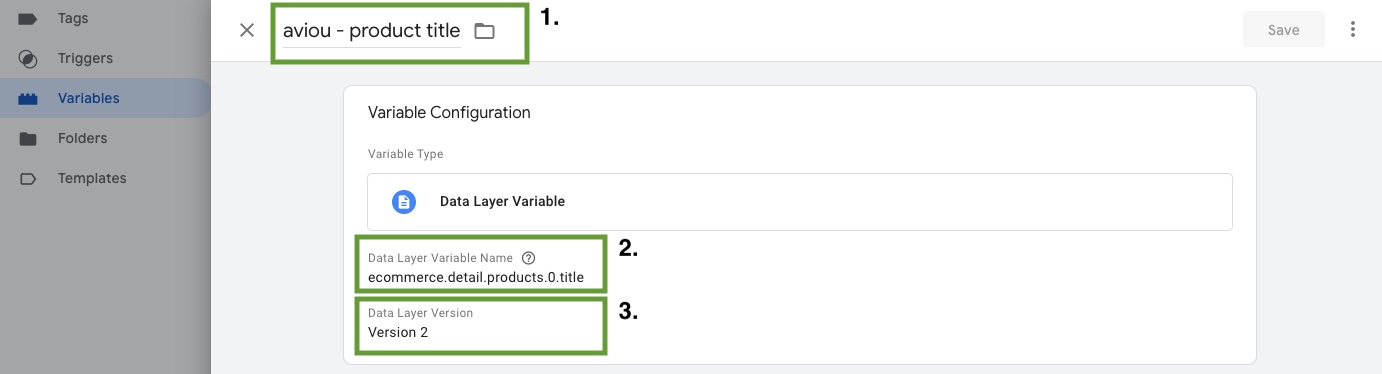The height and width of the screenshot is (374, 1382).
Task: Click the Triggers circular icon in sidebar
Action: (x=28, y=59)
